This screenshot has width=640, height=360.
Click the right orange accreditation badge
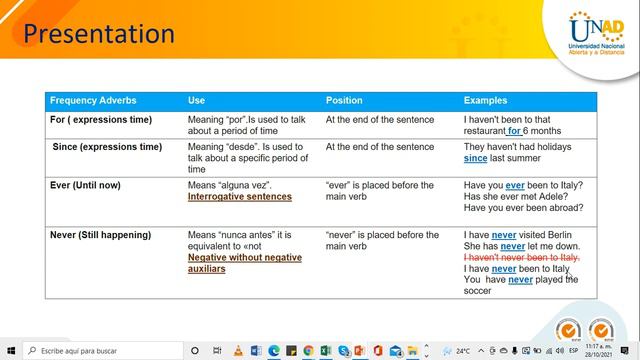pos(601,329)
